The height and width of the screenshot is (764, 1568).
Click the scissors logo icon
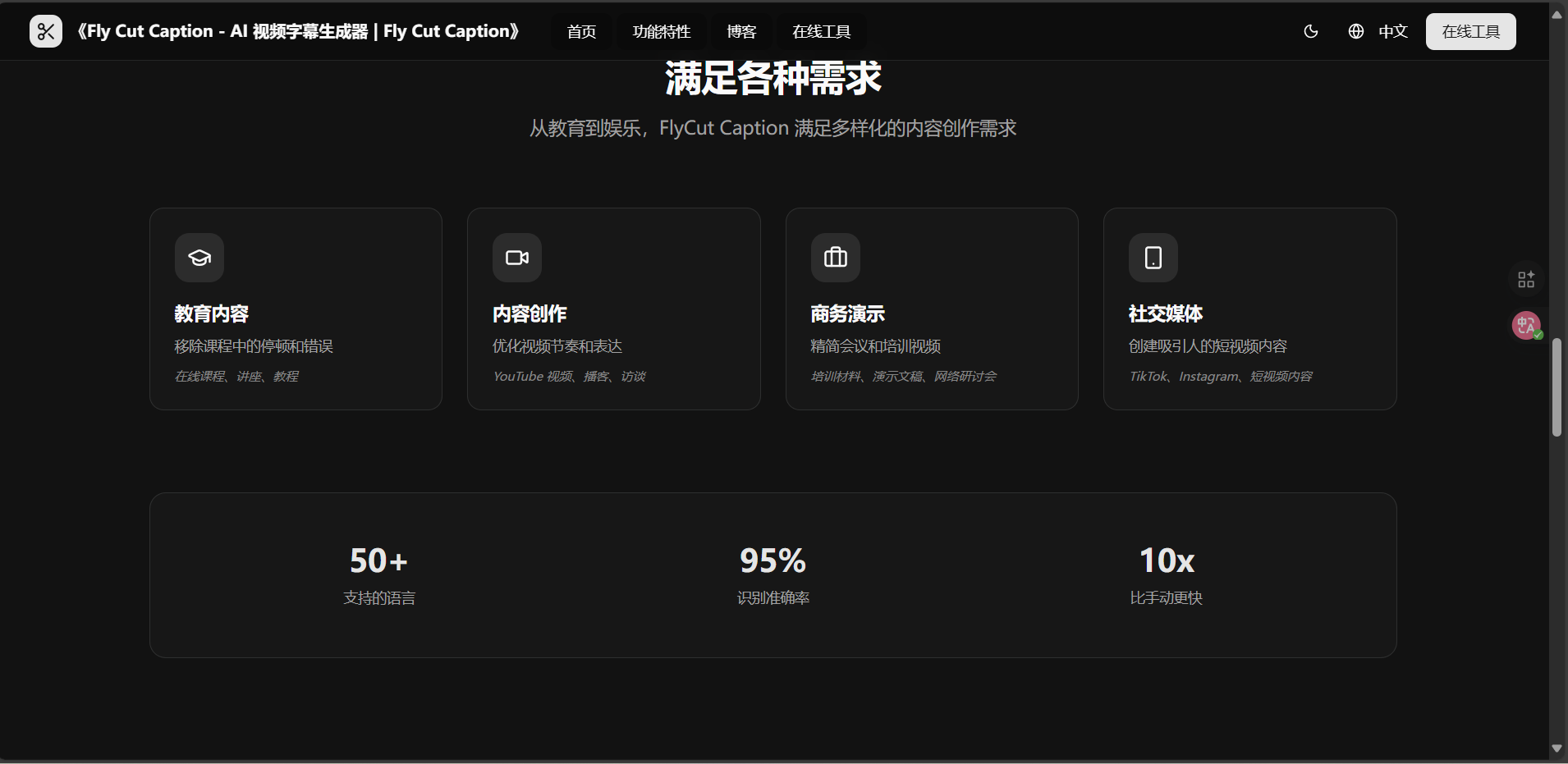coord(46,31)
